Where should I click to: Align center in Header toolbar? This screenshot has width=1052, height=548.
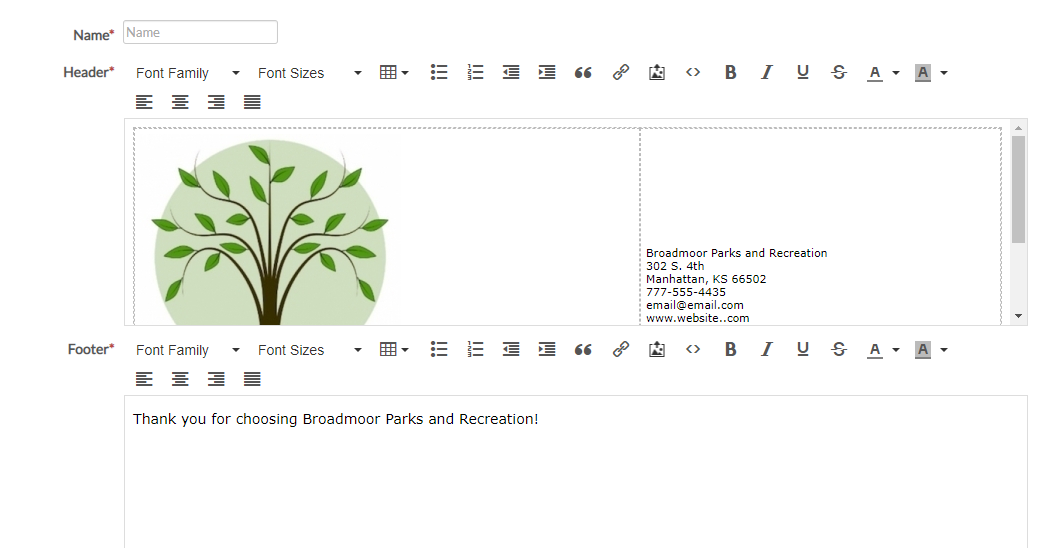pyautogui.click(x=180, y=102)
